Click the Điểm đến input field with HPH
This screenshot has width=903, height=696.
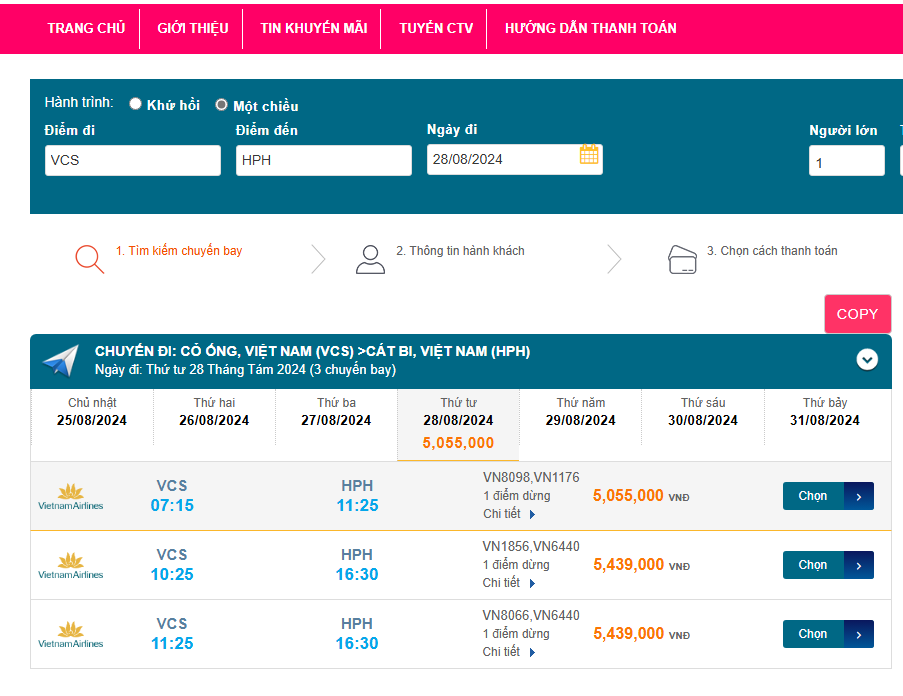[323, 160]
